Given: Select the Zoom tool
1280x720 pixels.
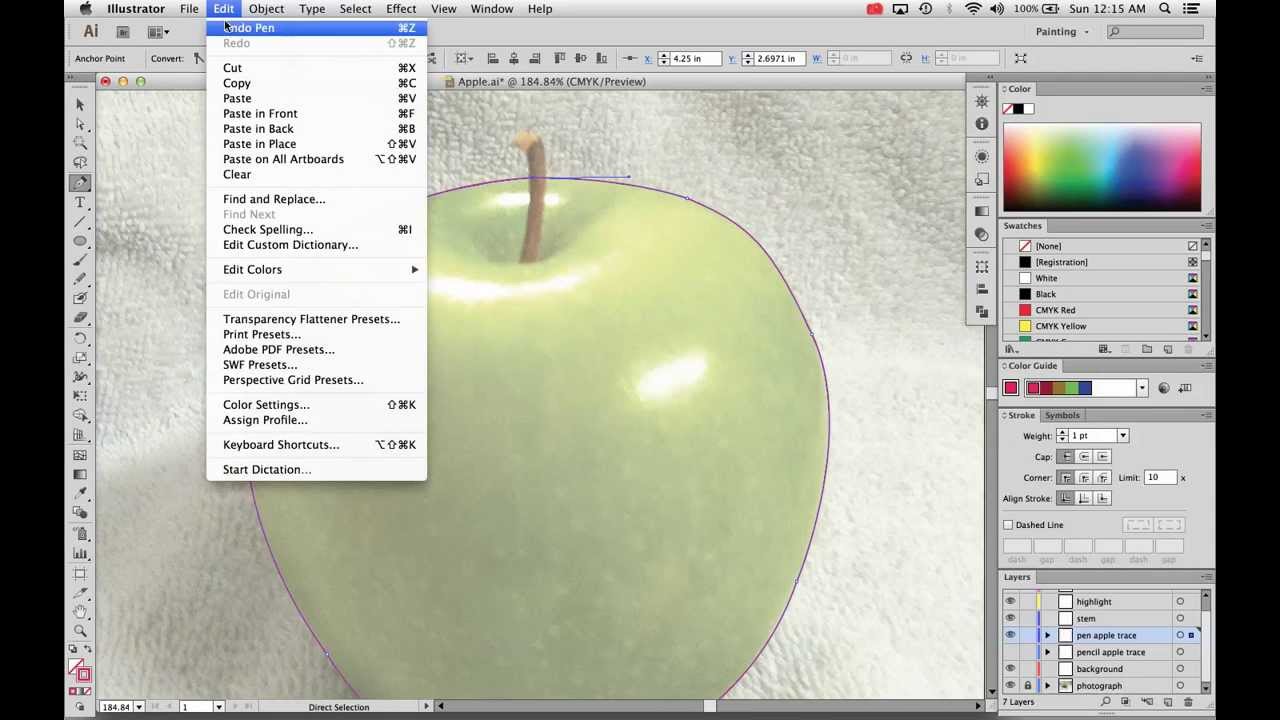Looking at the screenshot, I should tap(80, 631).
